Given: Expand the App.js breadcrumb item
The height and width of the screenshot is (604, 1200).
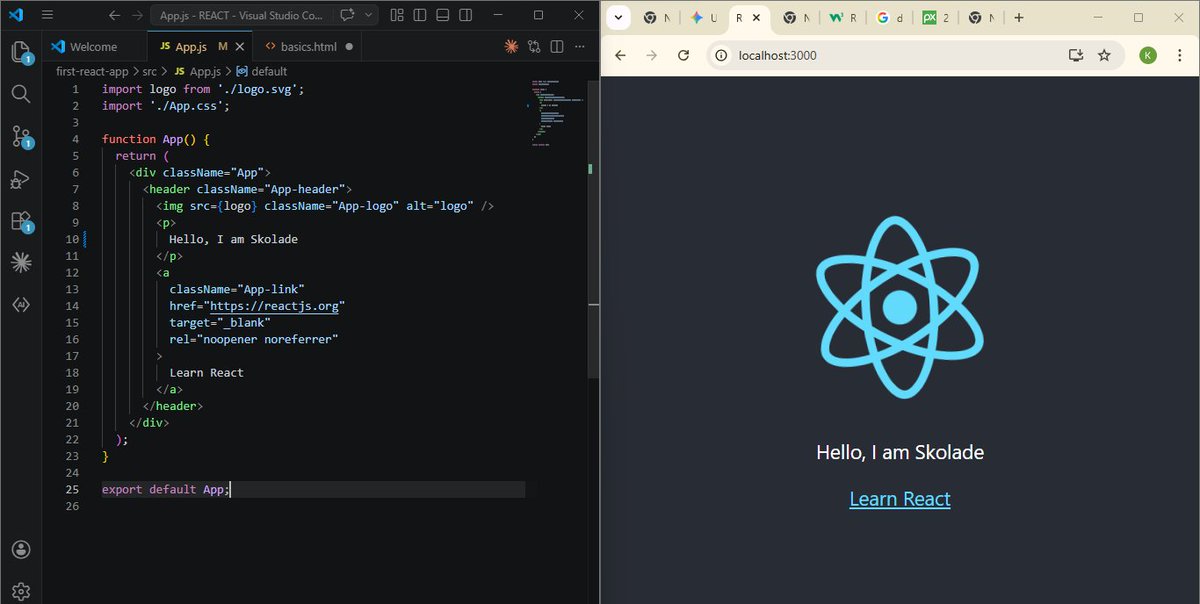Looking at the screenshot, I should click(x=197, y=71).
